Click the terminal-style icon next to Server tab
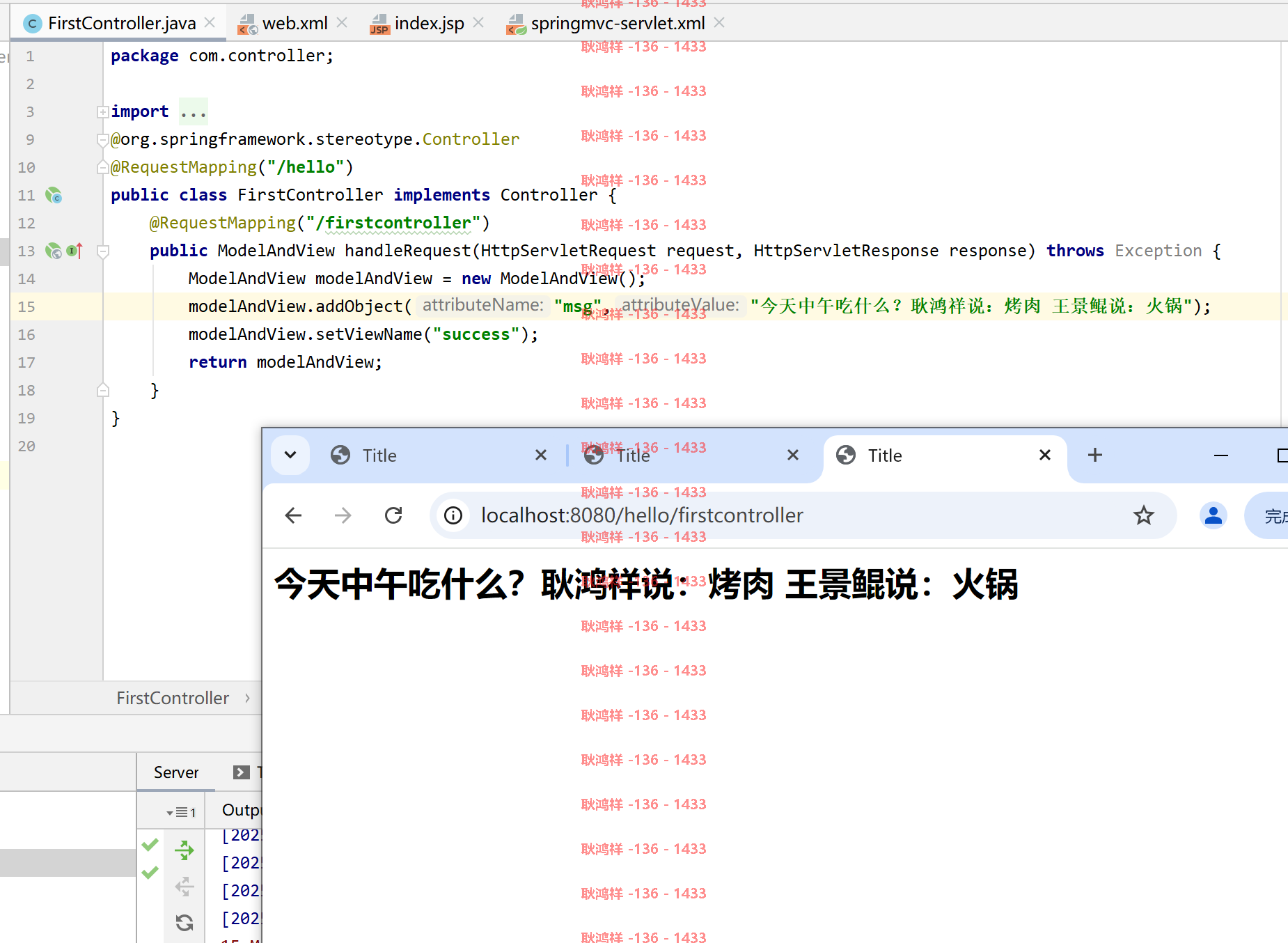The image size is (1288, 943). coord(242,772)
